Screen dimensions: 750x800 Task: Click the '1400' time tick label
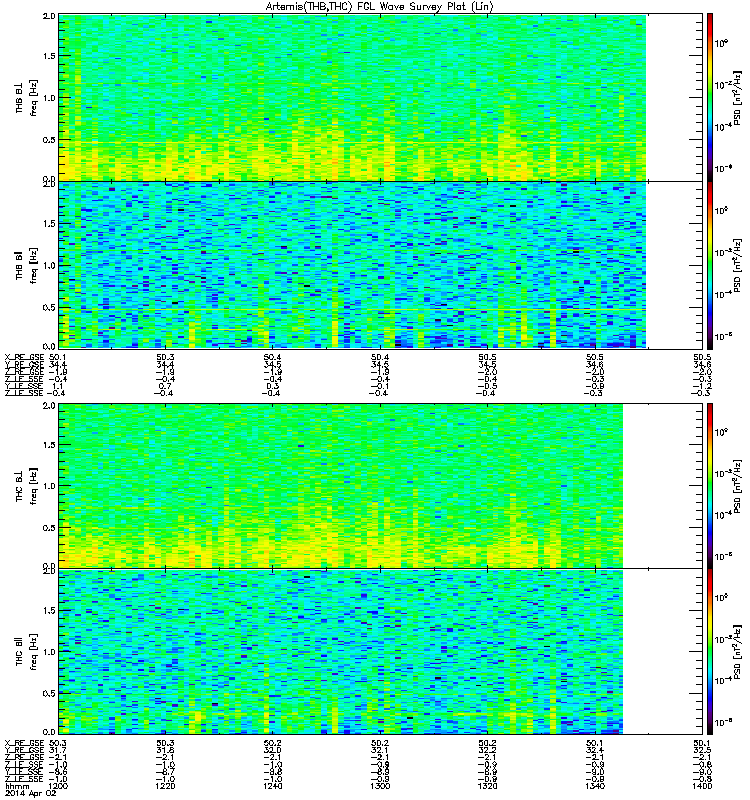click(x=702, y=786)
